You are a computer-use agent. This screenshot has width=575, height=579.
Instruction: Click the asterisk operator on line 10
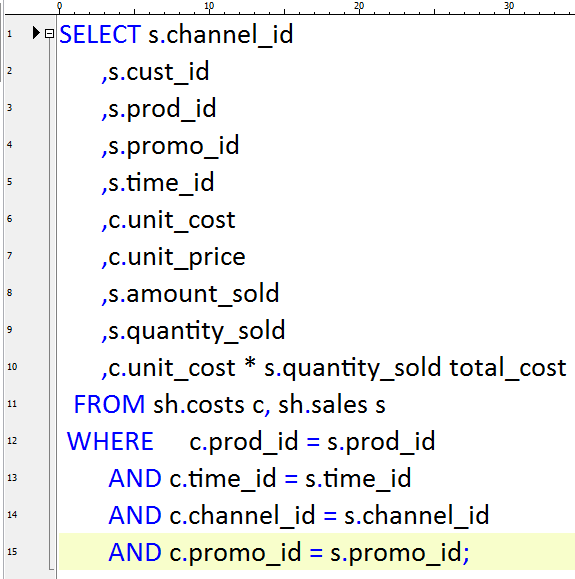click(x=250, y=364)
